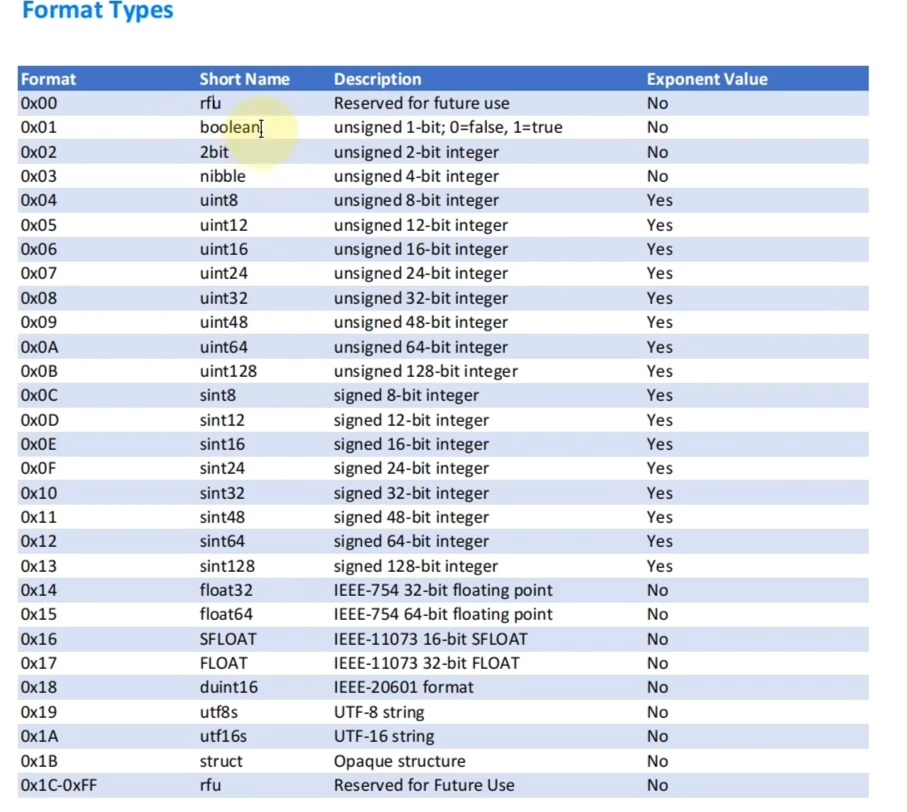The height and width of the screenshot is (812, 907).
Task: Click the 'Format Types' heading
Action: (x=97, y=11)
